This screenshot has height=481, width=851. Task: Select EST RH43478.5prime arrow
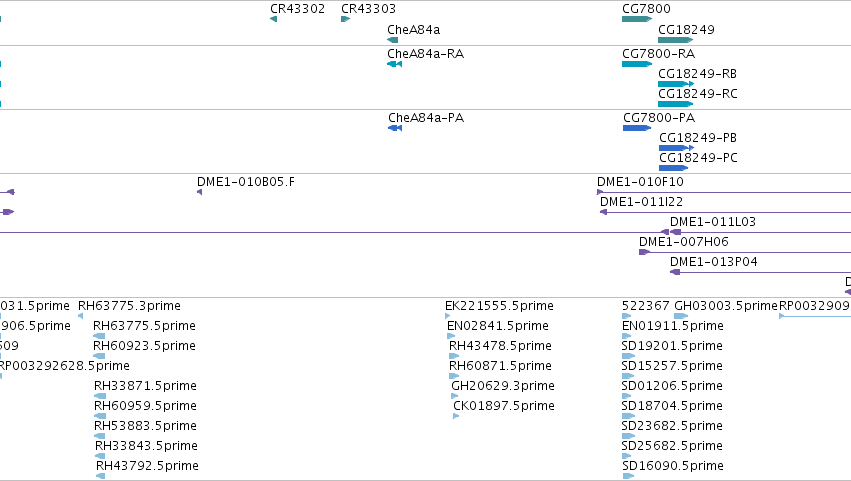[x=454, y=356]
